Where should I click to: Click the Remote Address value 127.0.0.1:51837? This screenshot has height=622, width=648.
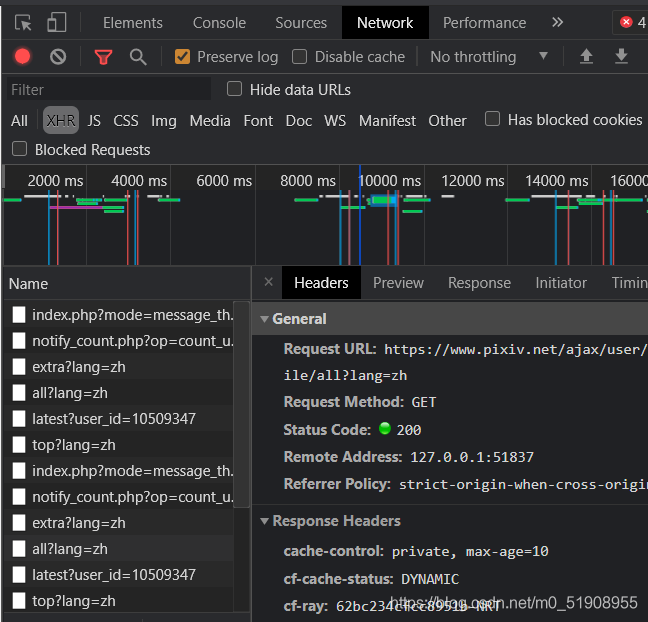472,457
